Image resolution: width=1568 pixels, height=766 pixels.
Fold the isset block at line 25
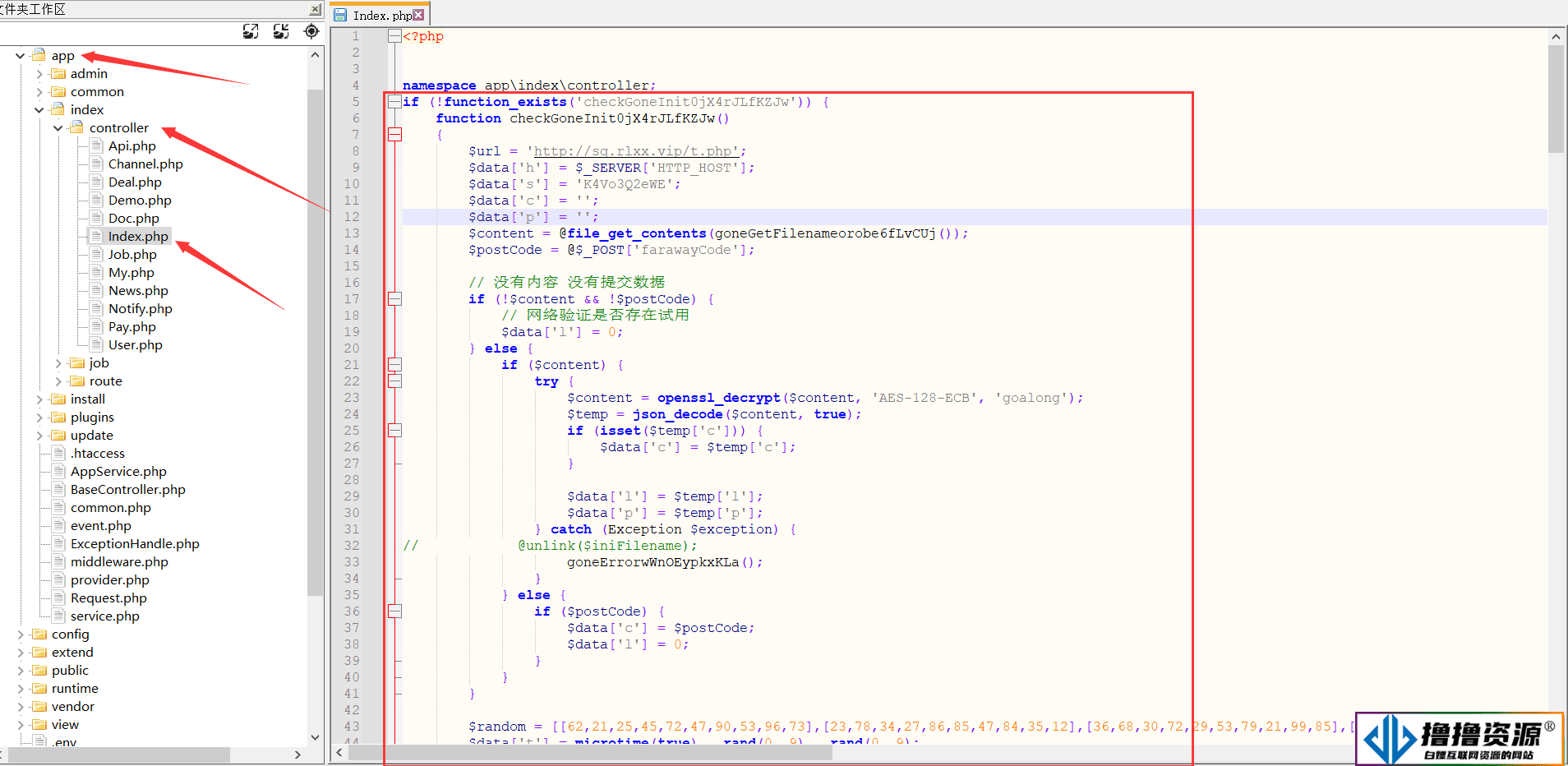[394, 431]
